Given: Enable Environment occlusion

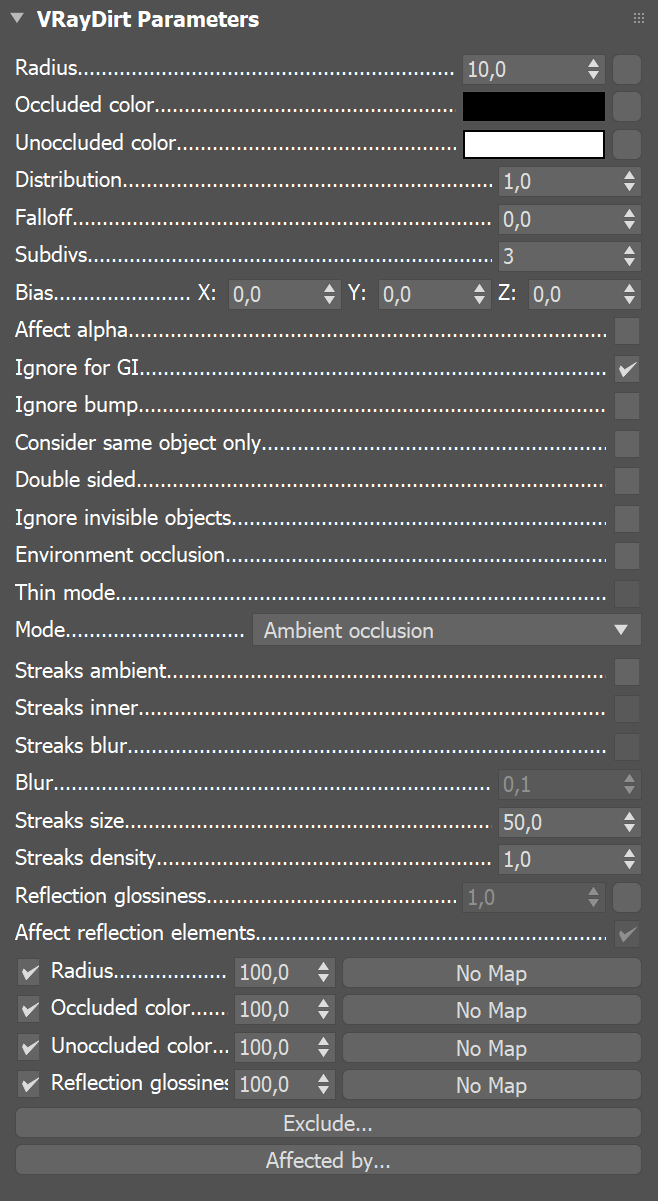Looking at the screenshot, I should pos(627,556).
